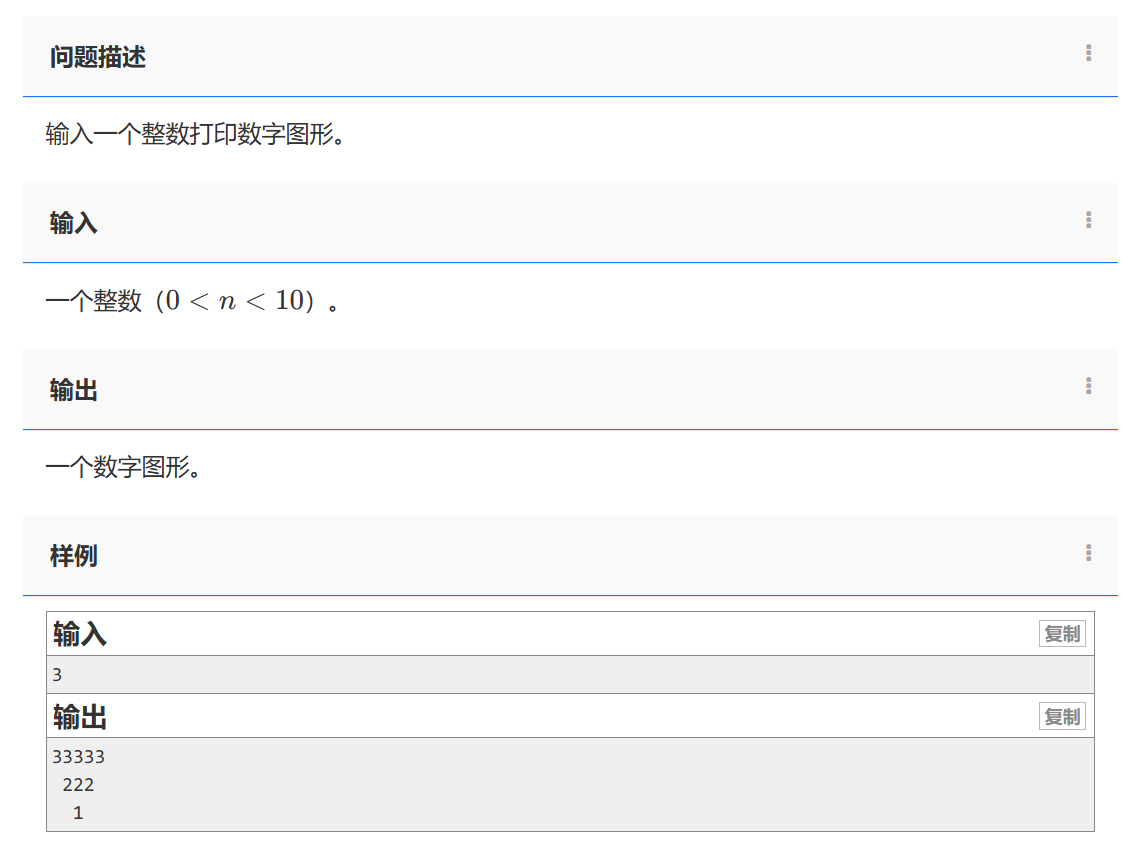This screenshot has height=846, width=1146.
Task: Click the three-dot icon beside 问题描述
Action: point(1087,55)
